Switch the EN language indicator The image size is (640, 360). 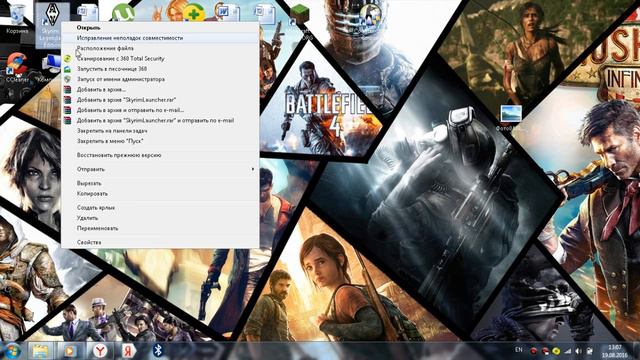(518, 350)
